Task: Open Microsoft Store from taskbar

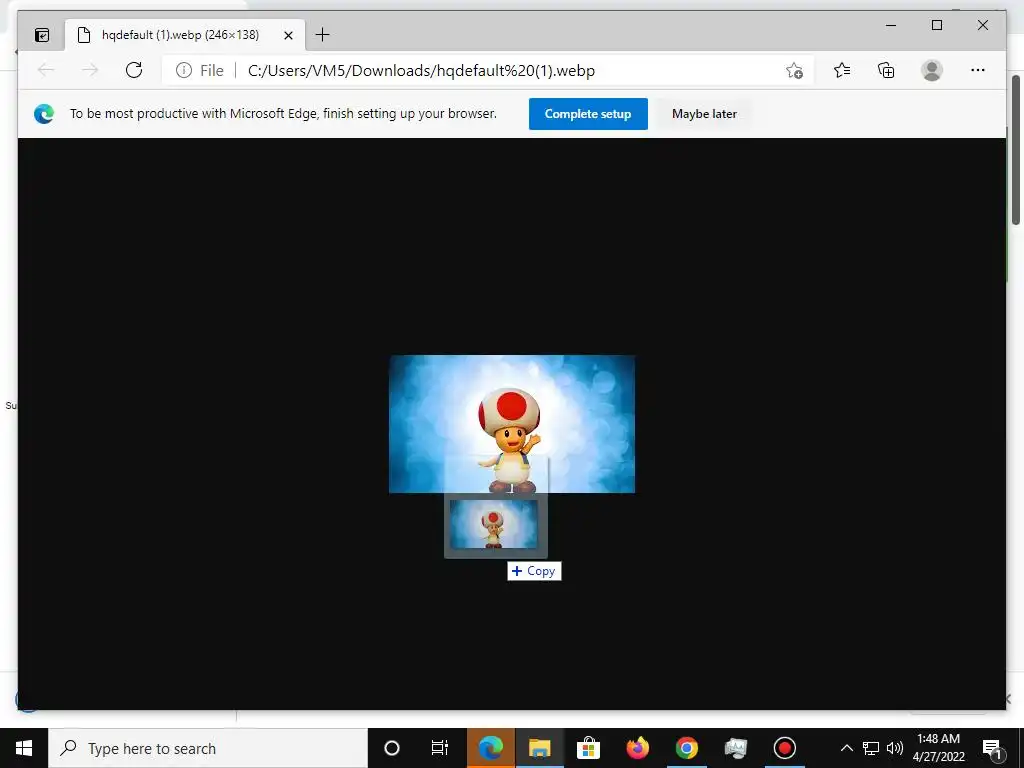Action: (588, 748)
